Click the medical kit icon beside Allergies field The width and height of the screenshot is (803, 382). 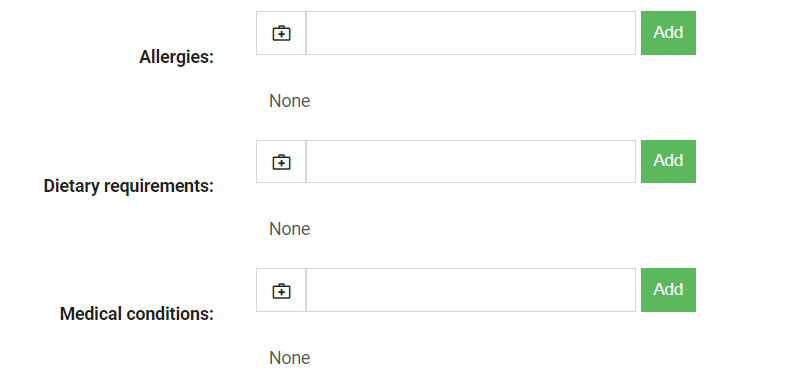(x=281, y=33)
